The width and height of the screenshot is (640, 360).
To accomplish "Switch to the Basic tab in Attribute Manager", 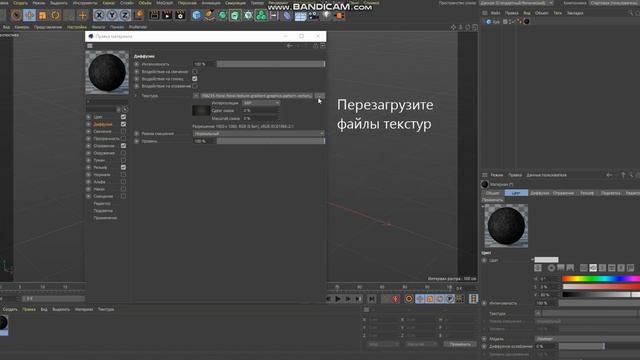I will coord(493,193).
